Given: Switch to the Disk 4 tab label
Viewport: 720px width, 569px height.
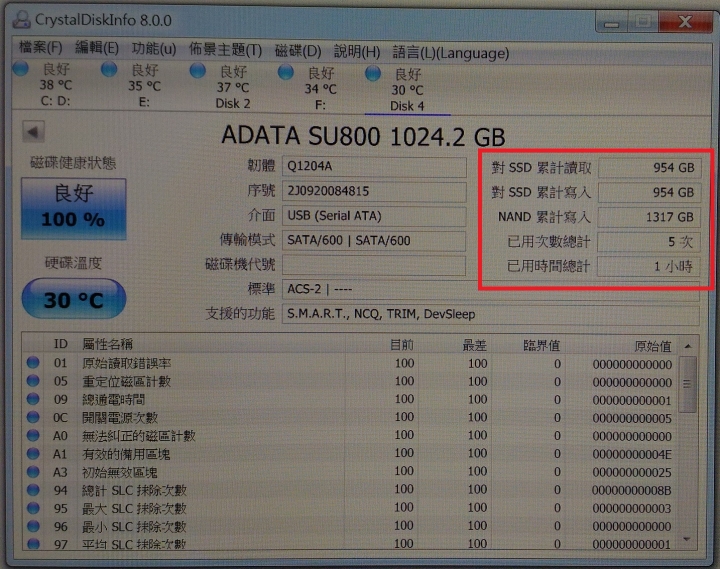Looking at the screenshot, I should (x=407, y=106).
